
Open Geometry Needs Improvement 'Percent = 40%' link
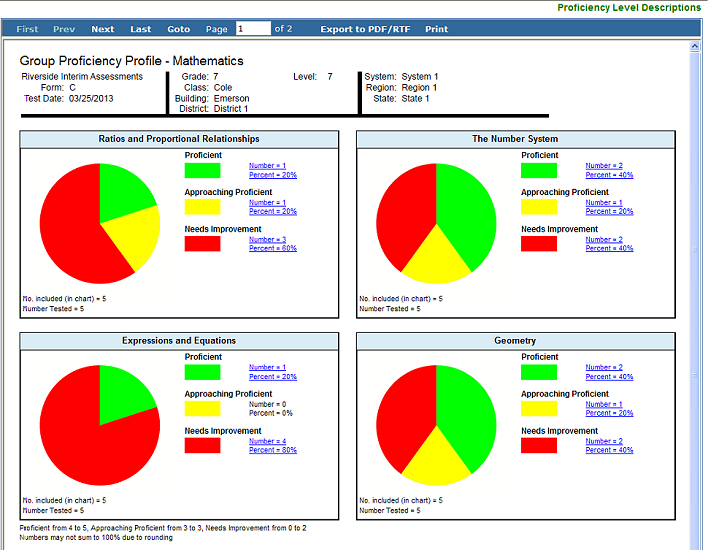609,450
